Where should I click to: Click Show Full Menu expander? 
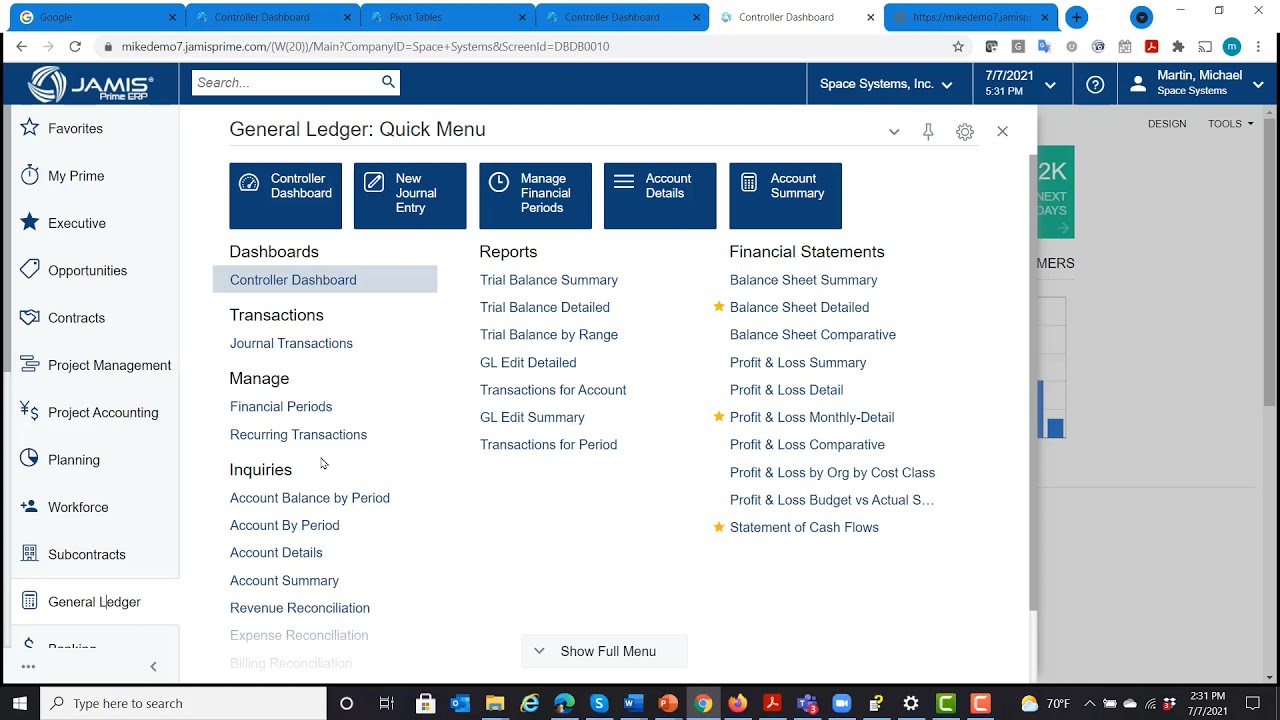pyautogui.click(x=604, y=651)
